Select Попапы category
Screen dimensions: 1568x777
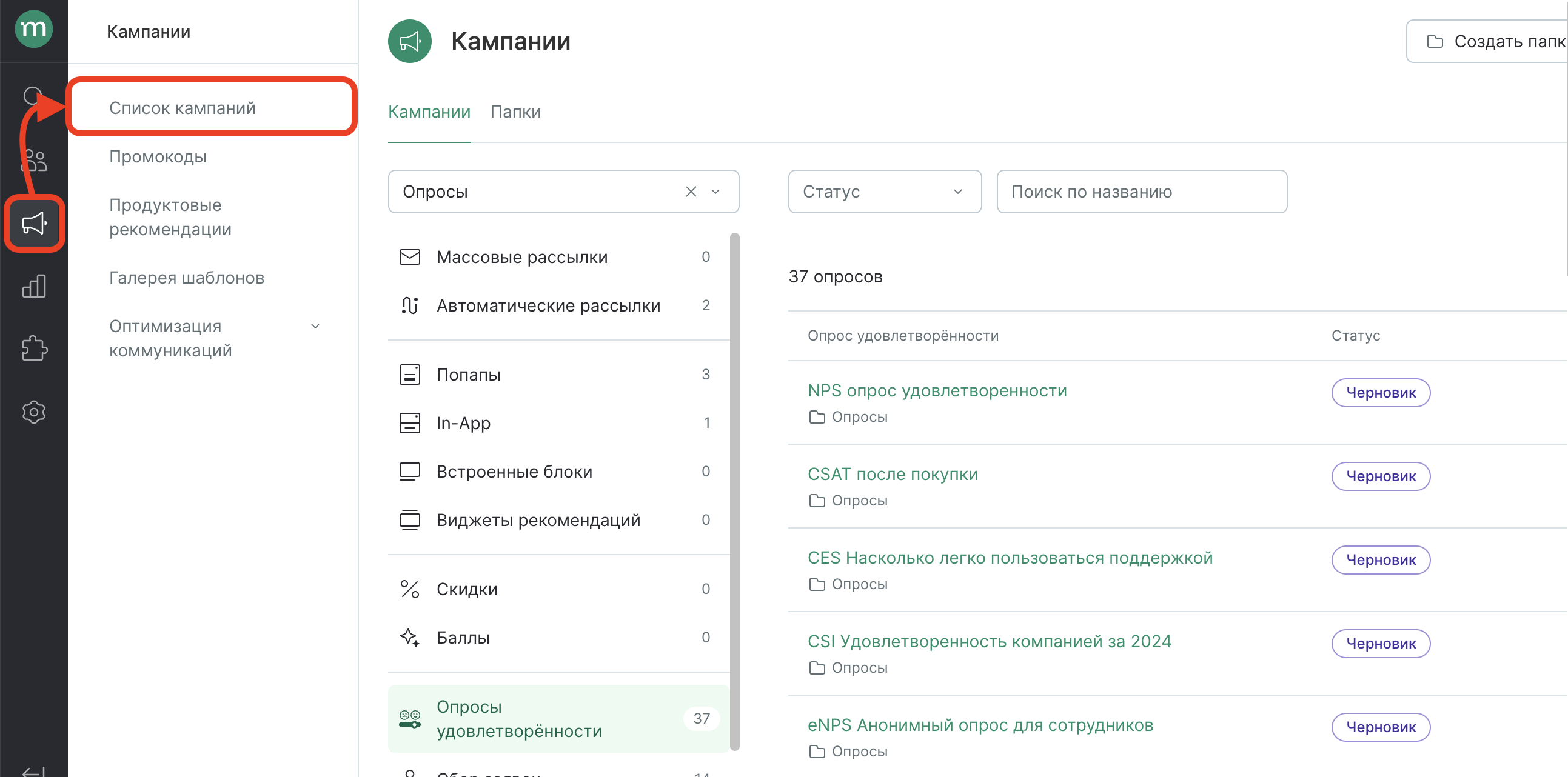click(559, 374)
